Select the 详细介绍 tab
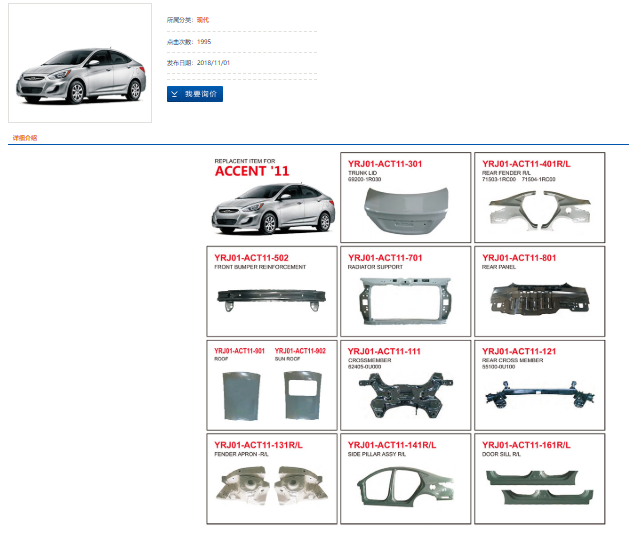629x533 pixels. pos(25,137)
